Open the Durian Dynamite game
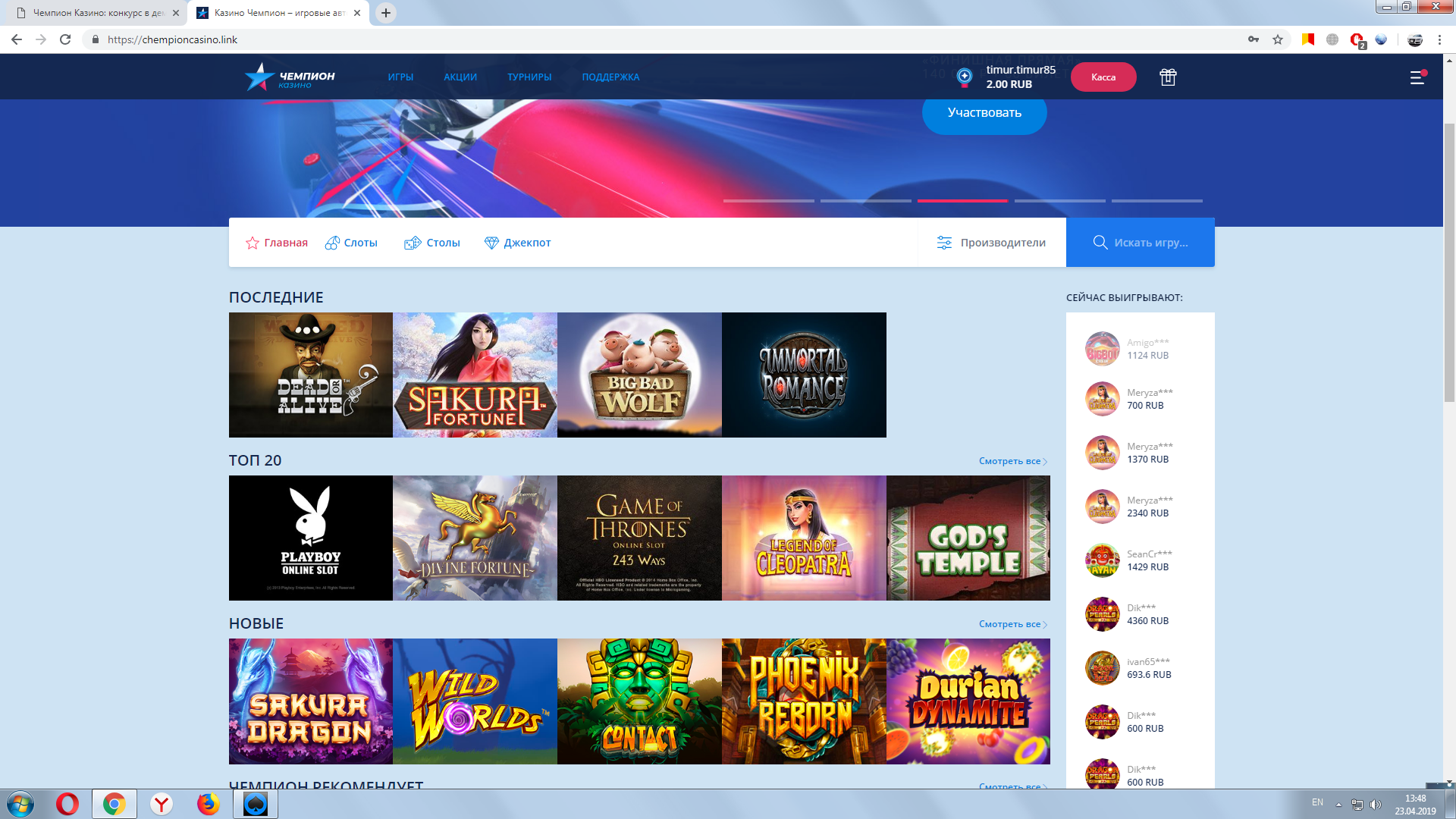This screenshot has height=819, width=1456. pos(968,701)
